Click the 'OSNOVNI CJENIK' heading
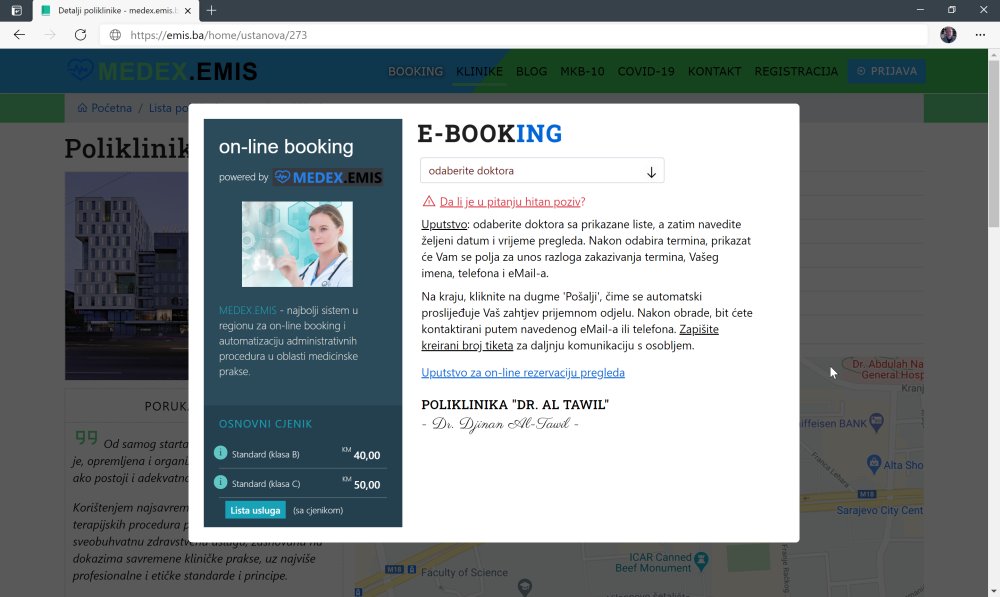The height and width of the screenshot is (597, 1000). click(x=265, y=424)
